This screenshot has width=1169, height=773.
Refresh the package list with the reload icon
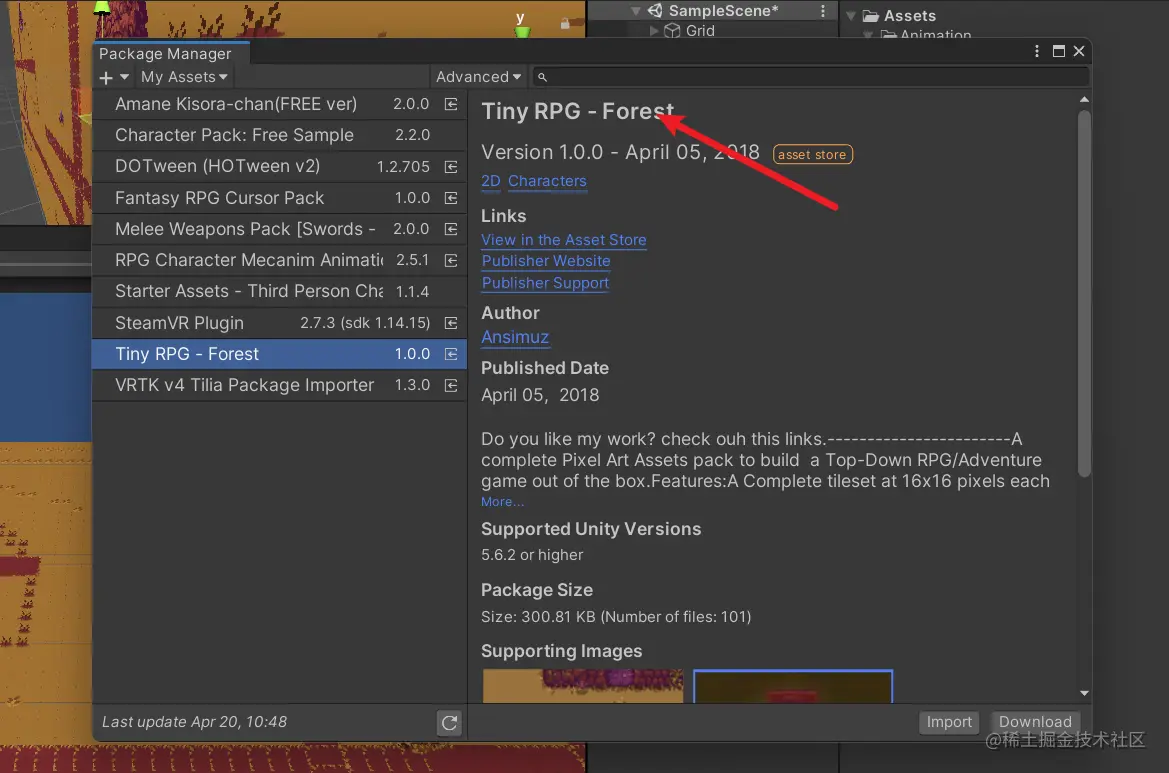pyautogui.click(x=450, y=722)
